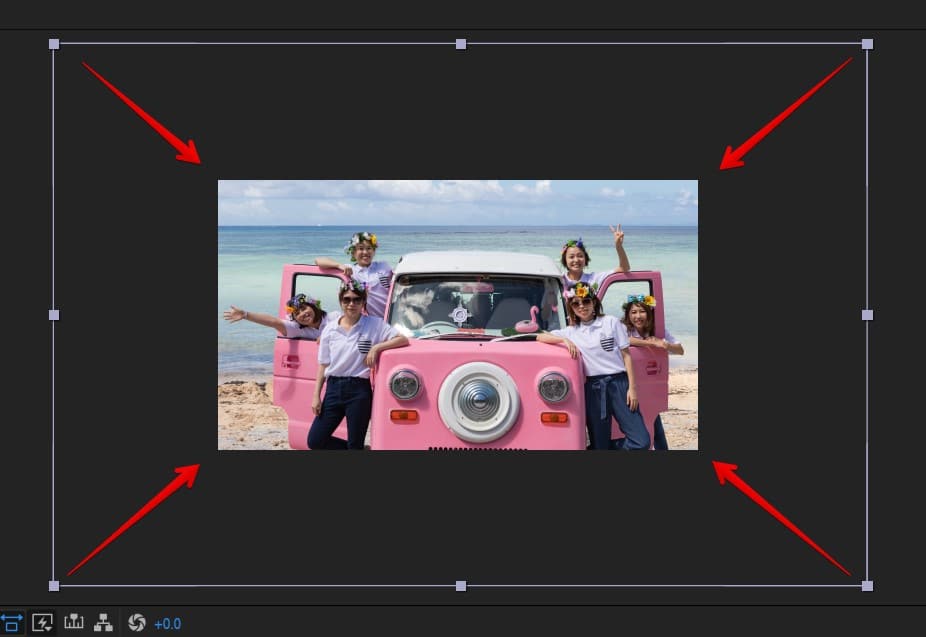This screenshot has height=637, width=926.
Task: Open the Fast Previews dropdown
Action: pos(42,623)
